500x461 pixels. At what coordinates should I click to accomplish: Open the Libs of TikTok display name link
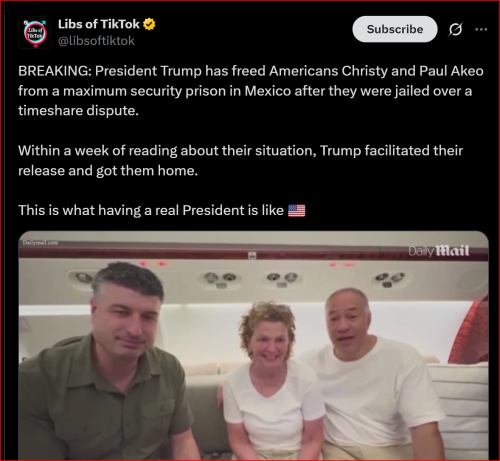coord(99,24)
